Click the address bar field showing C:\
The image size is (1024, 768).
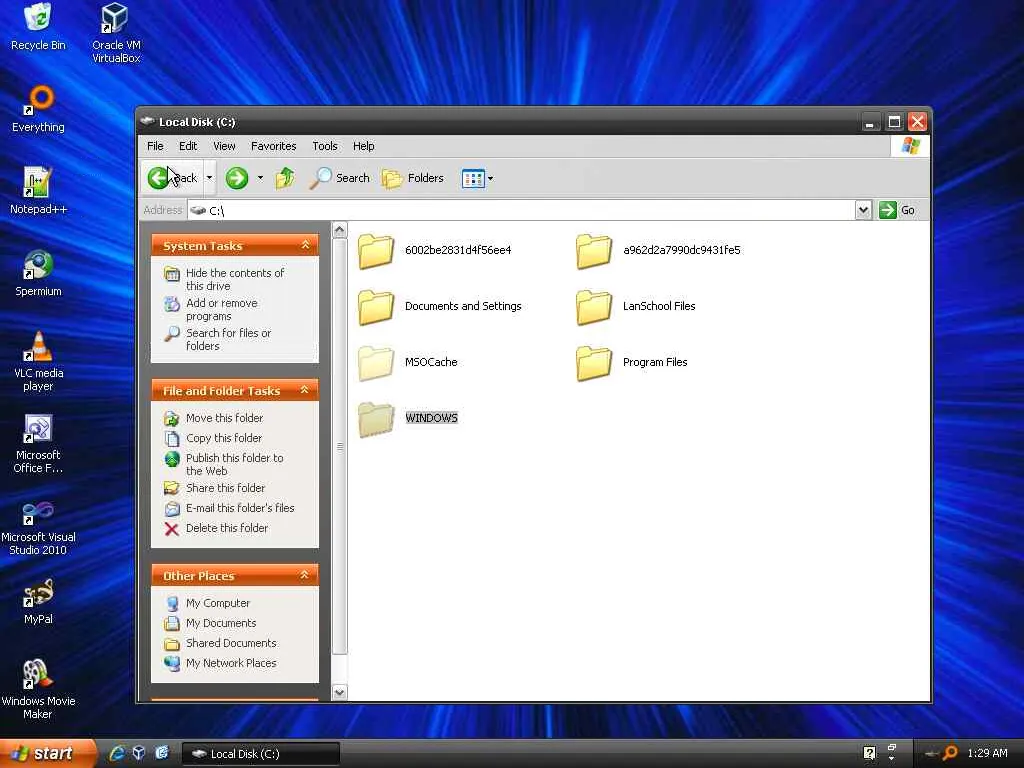[521, 210]
